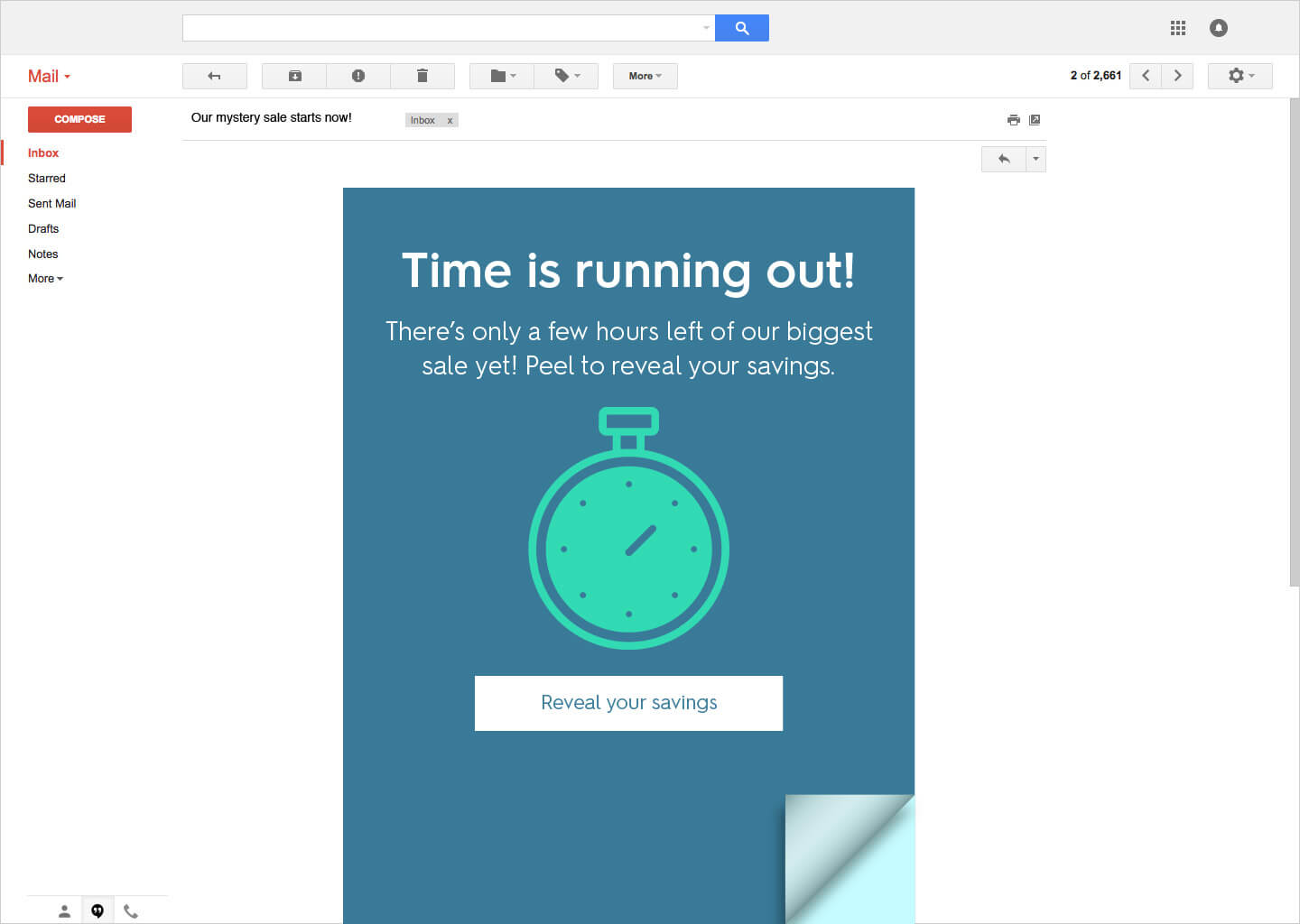Open the Starred folder
The width and height of the screenshot is (1300, 924).
tap(47, 179)
